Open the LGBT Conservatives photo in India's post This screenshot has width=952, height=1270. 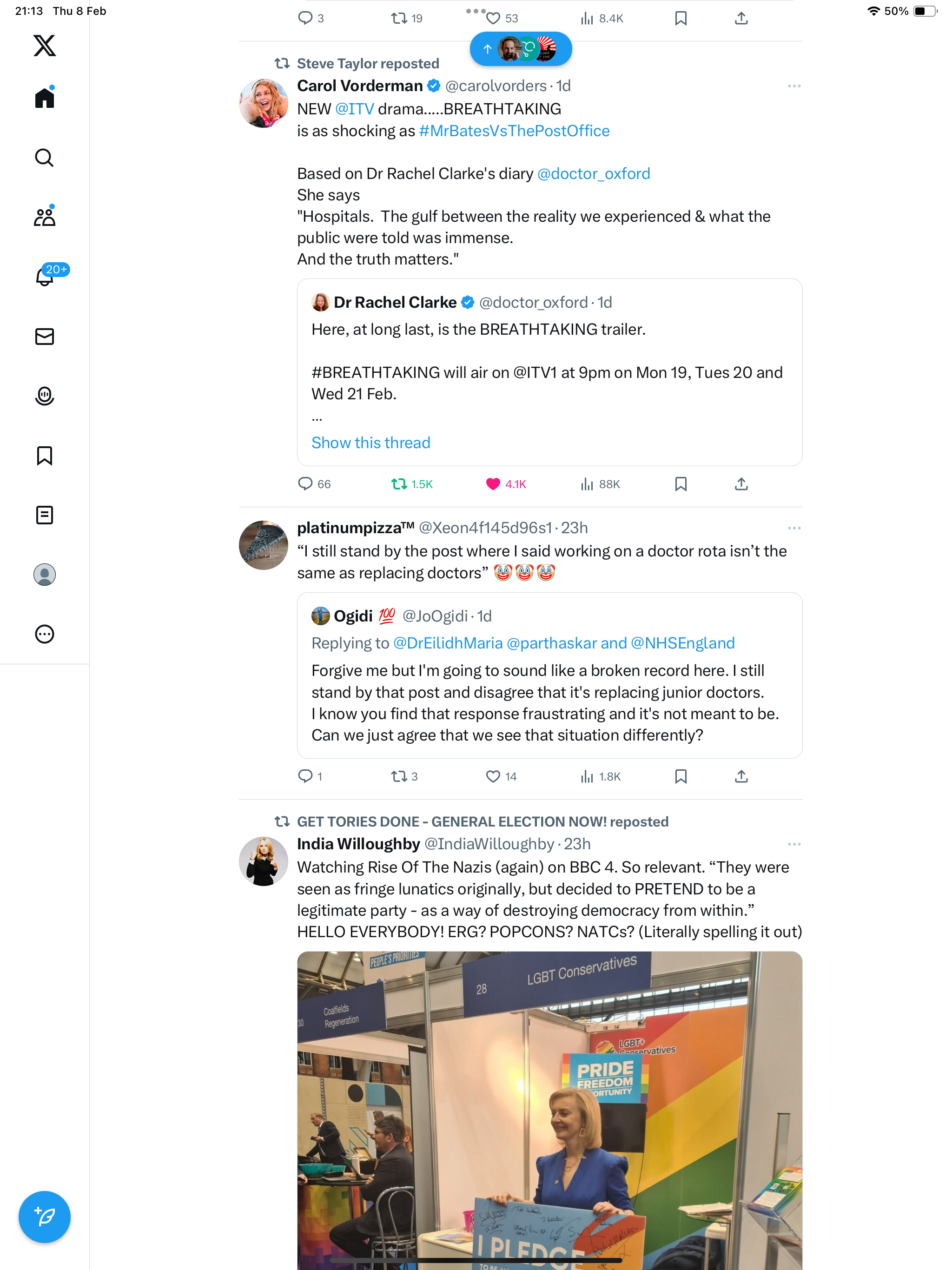click(x=549, y=1111)
